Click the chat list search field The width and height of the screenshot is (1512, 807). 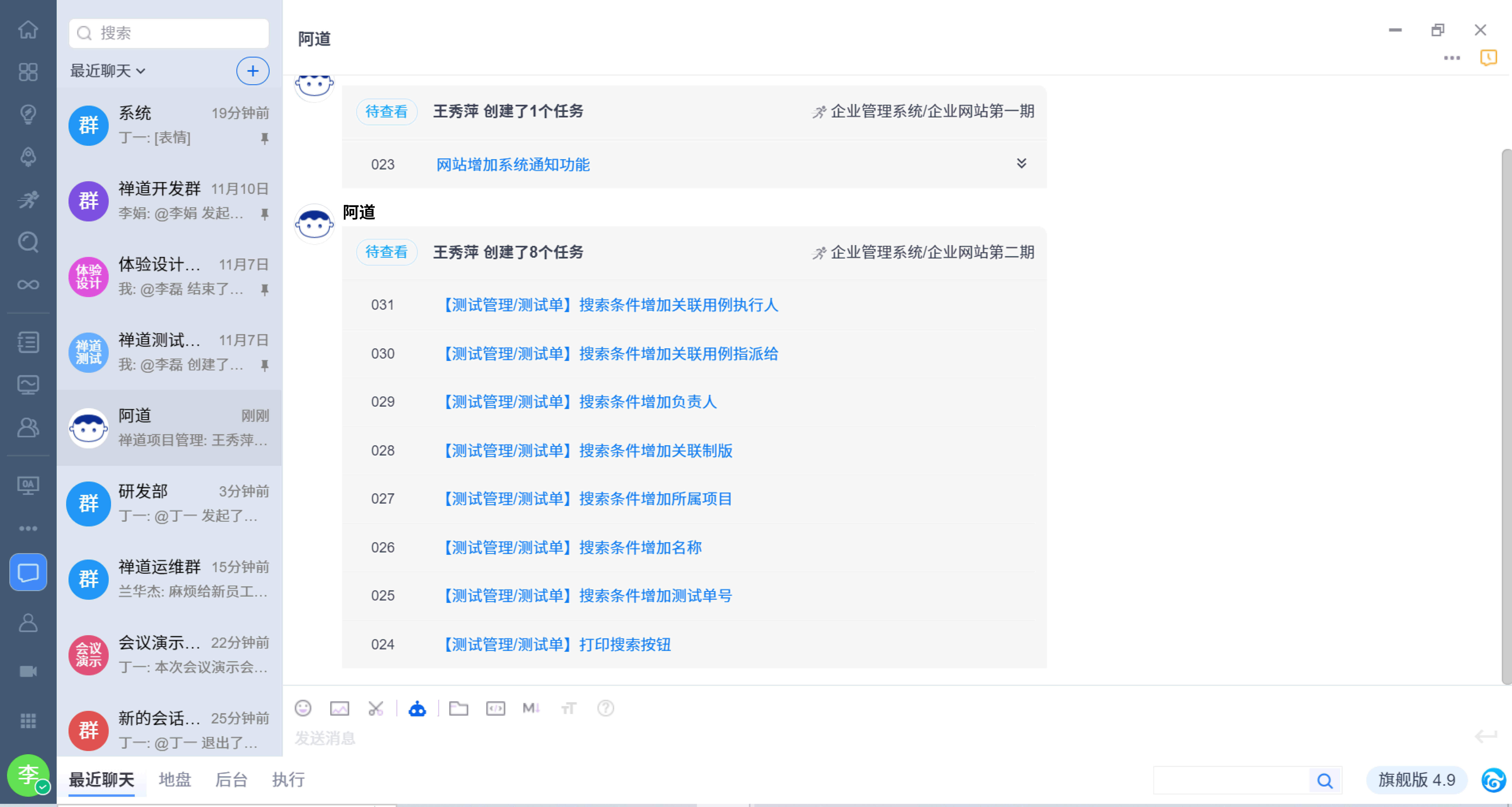coord(169,33)
